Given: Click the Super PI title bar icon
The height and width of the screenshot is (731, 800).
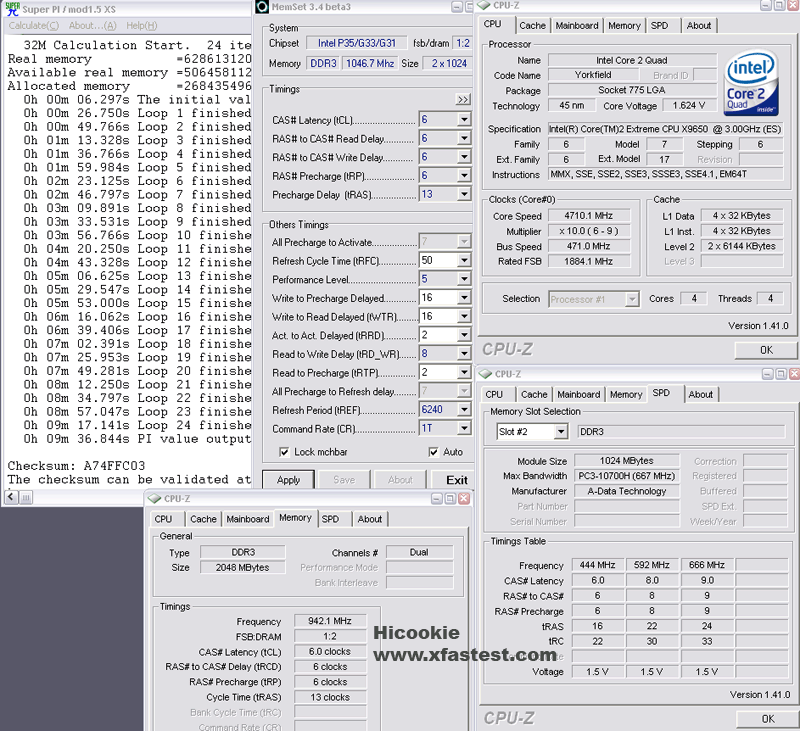Looking at the screenshot, I should click(x=12, y=9).
